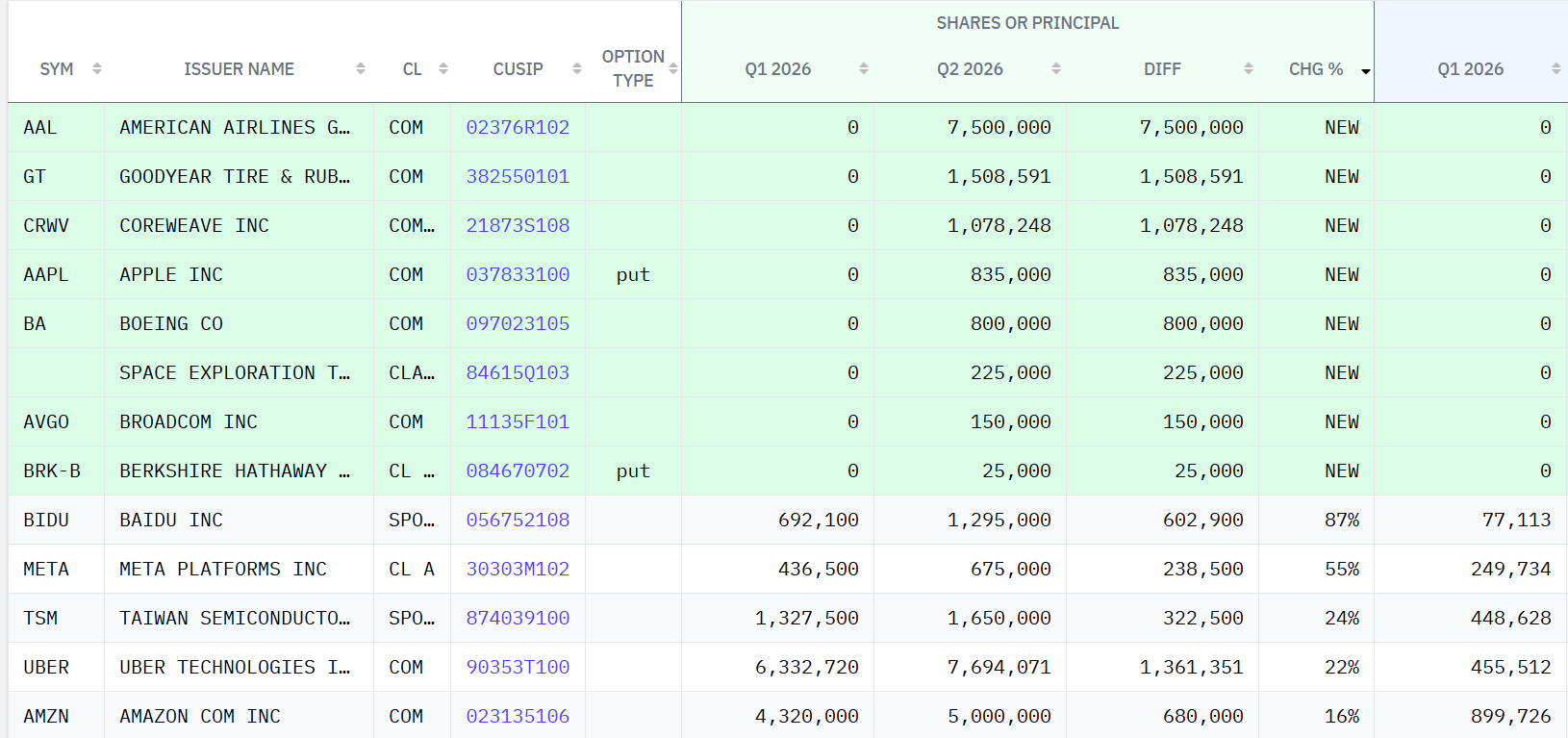Open Broadcom's CUSIP link 11135F101
This screenshot has height=738, width=1568.
tap(518, 421)
